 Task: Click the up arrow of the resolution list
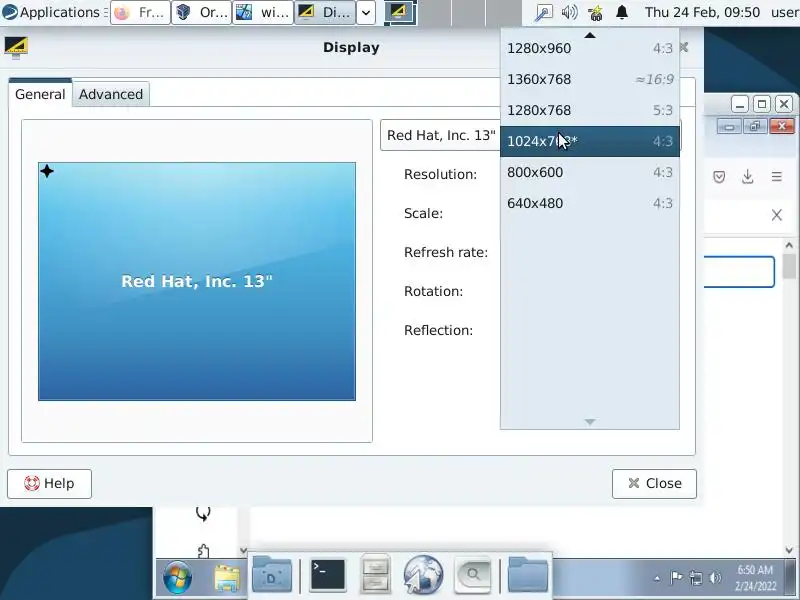coord(590,35)
